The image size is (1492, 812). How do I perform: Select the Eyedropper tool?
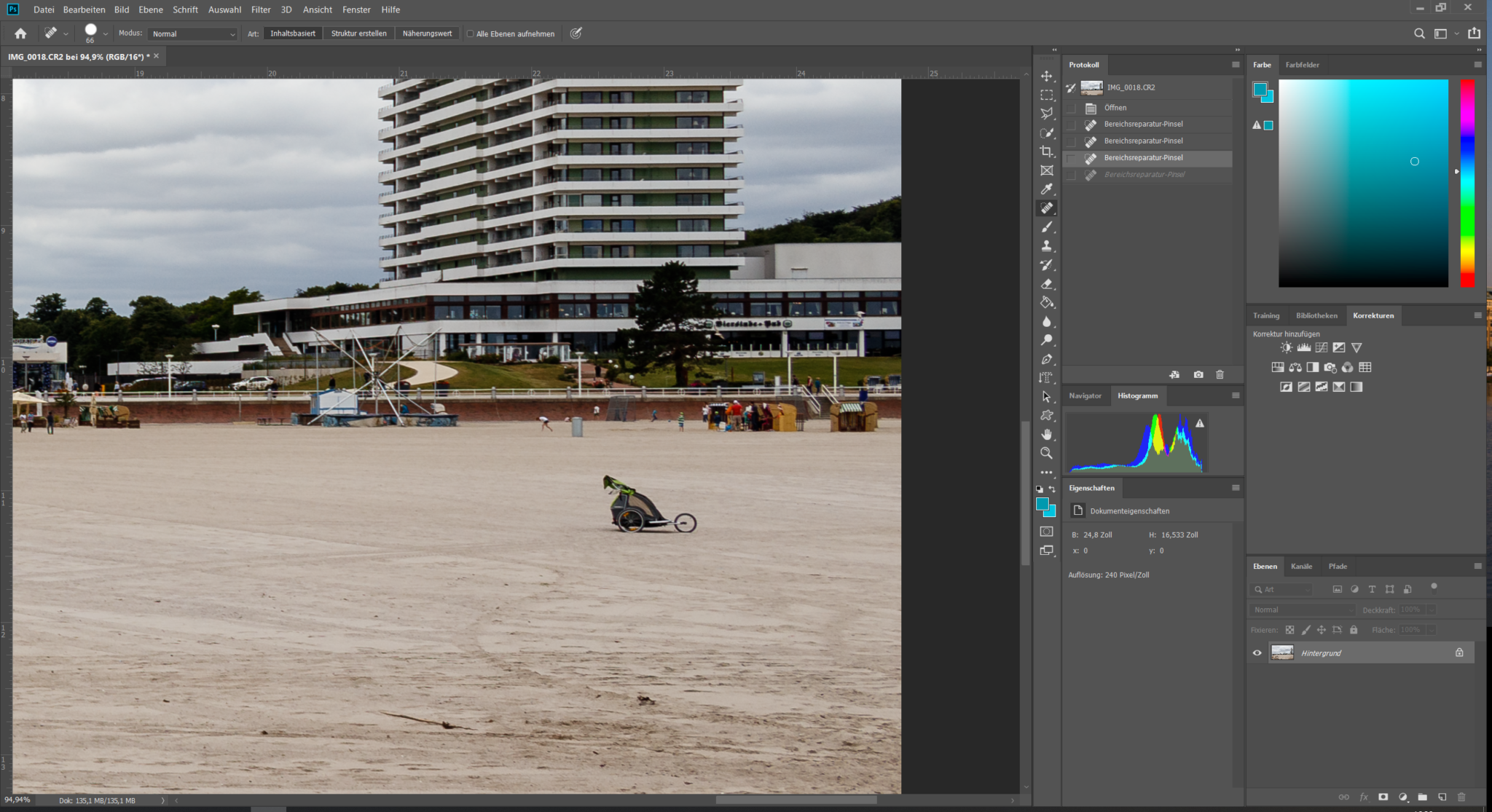[x=1047, y=189]
